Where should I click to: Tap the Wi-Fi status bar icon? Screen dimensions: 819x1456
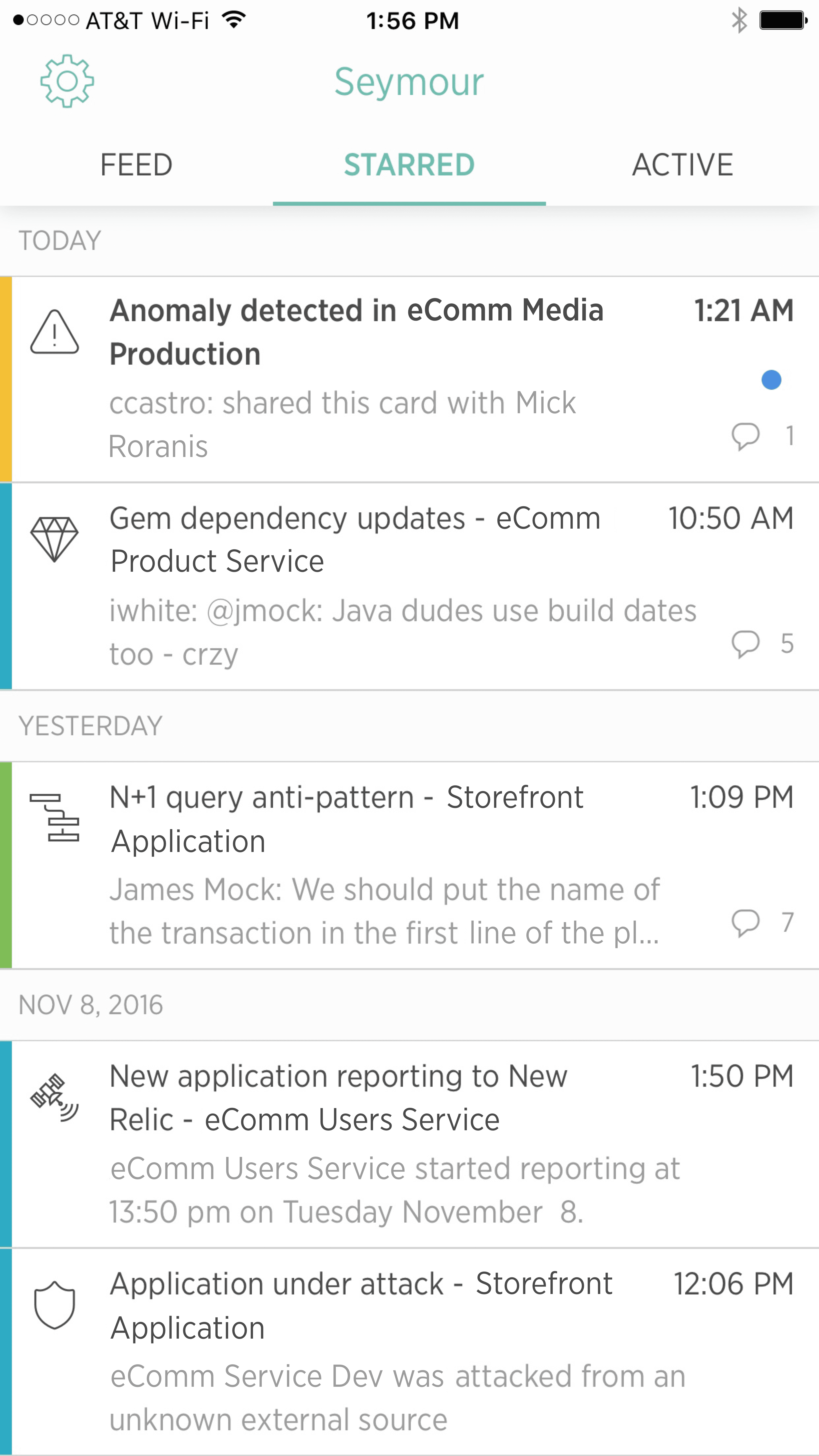click(233, 20)
